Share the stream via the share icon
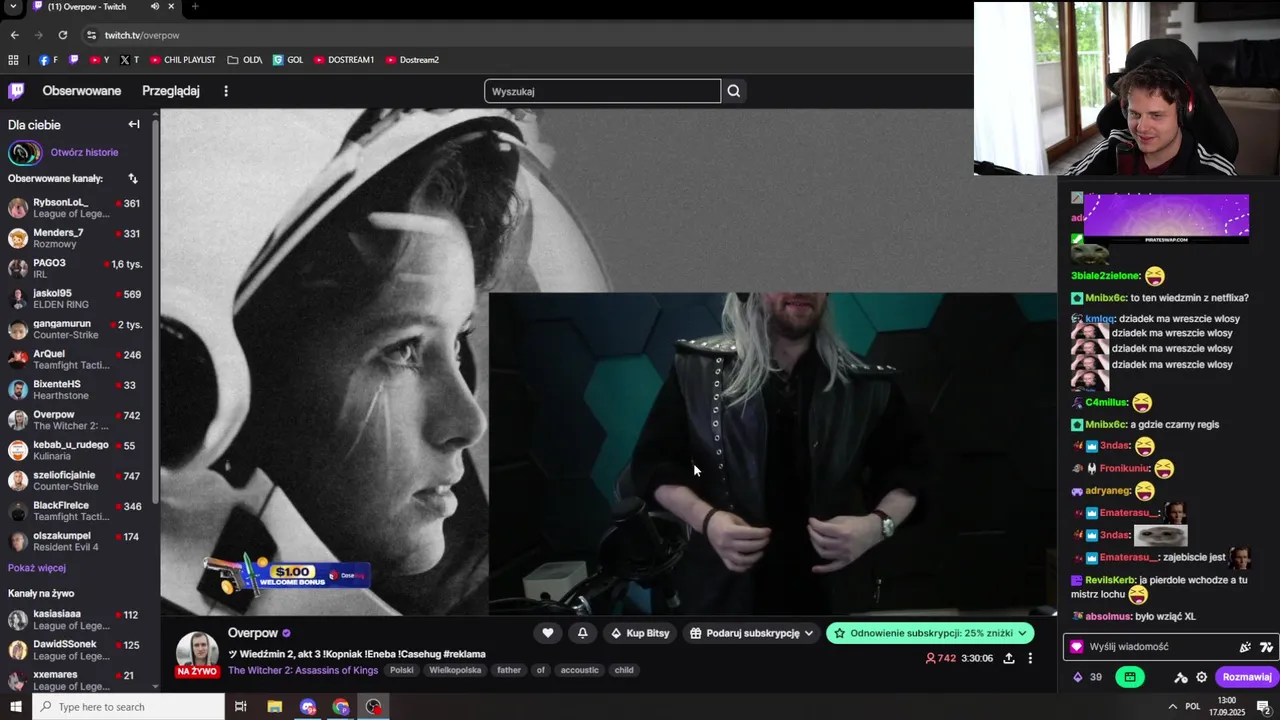The image size is (1280, 720). click(1009, 658)
